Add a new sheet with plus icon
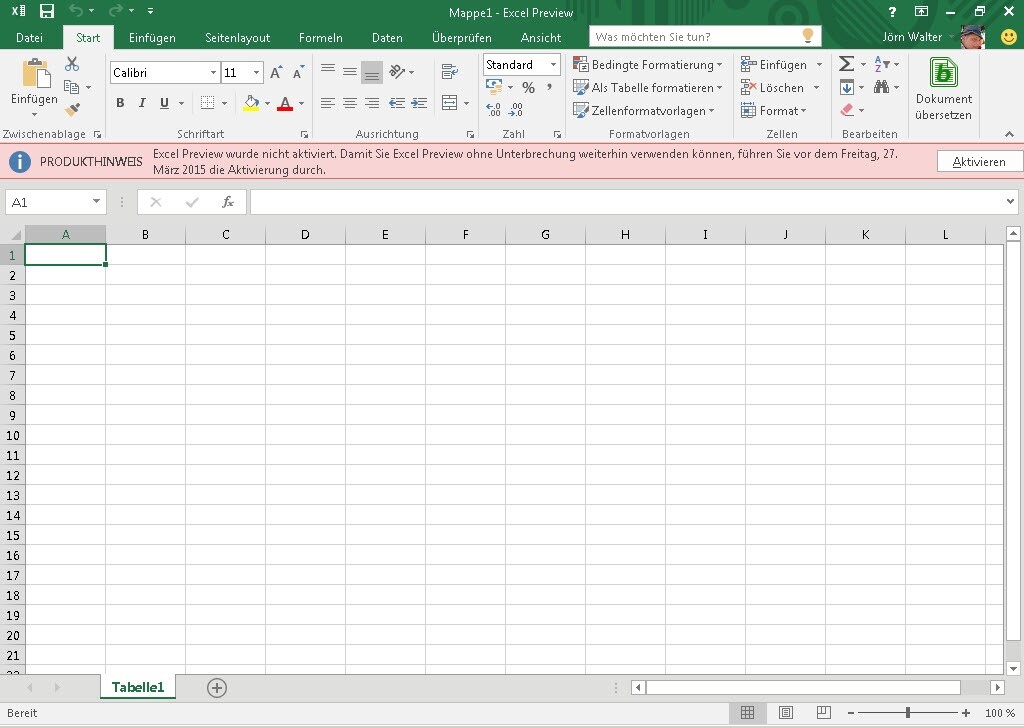 coord(217,687)
